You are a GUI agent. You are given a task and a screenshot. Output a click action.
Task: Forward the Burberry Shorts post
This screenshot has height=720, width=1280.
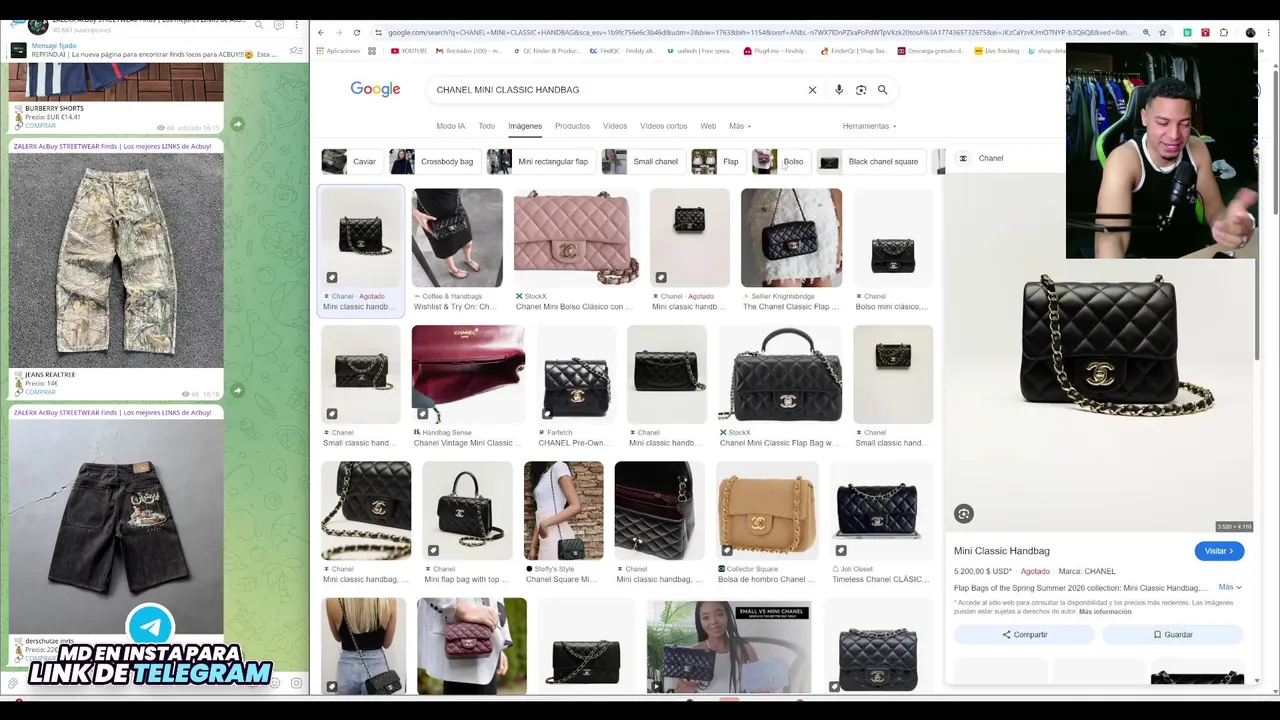237,124
